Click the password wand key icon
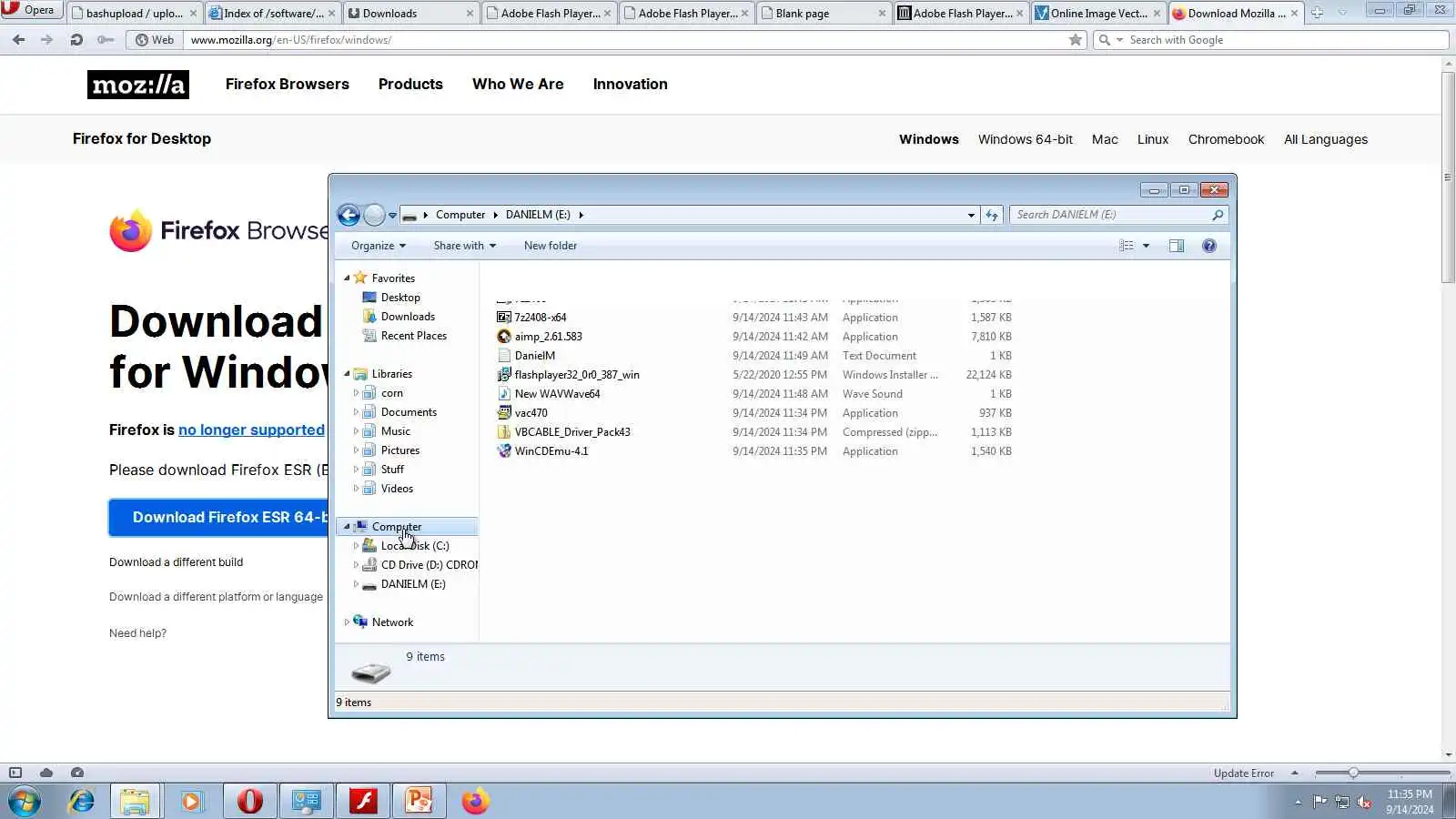Image resolution: width=1456 pixels, height=819 pixels. (106, 40)
